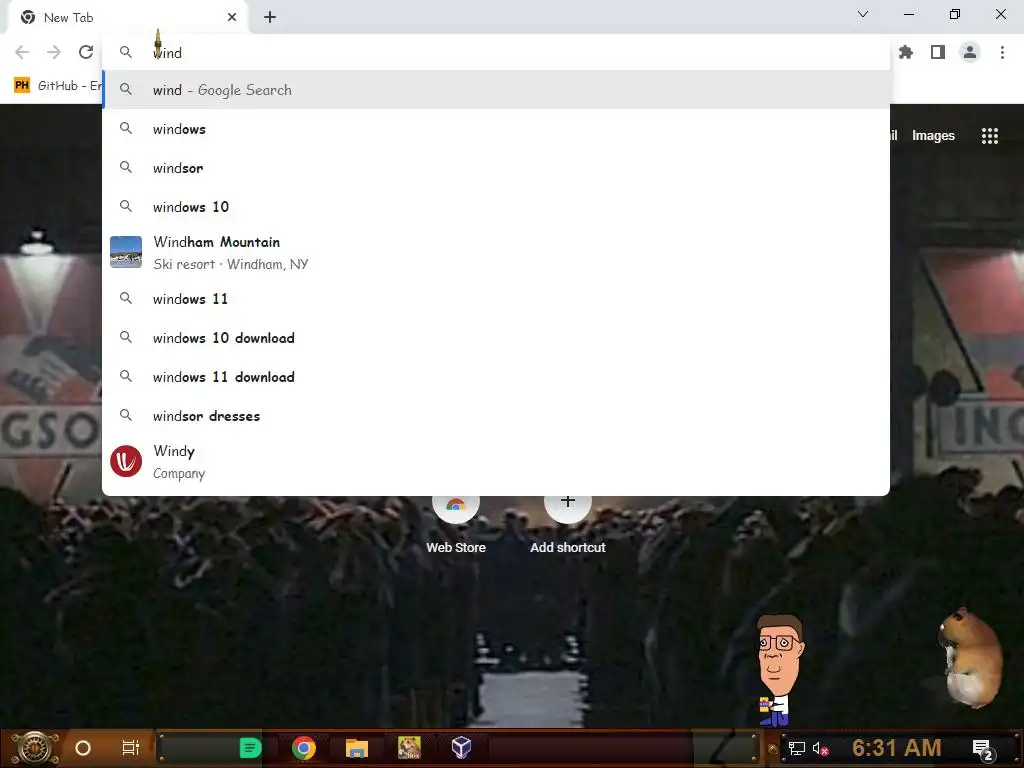
Task: Click the Hank Hill desktop character
Action: click(778, 671)
